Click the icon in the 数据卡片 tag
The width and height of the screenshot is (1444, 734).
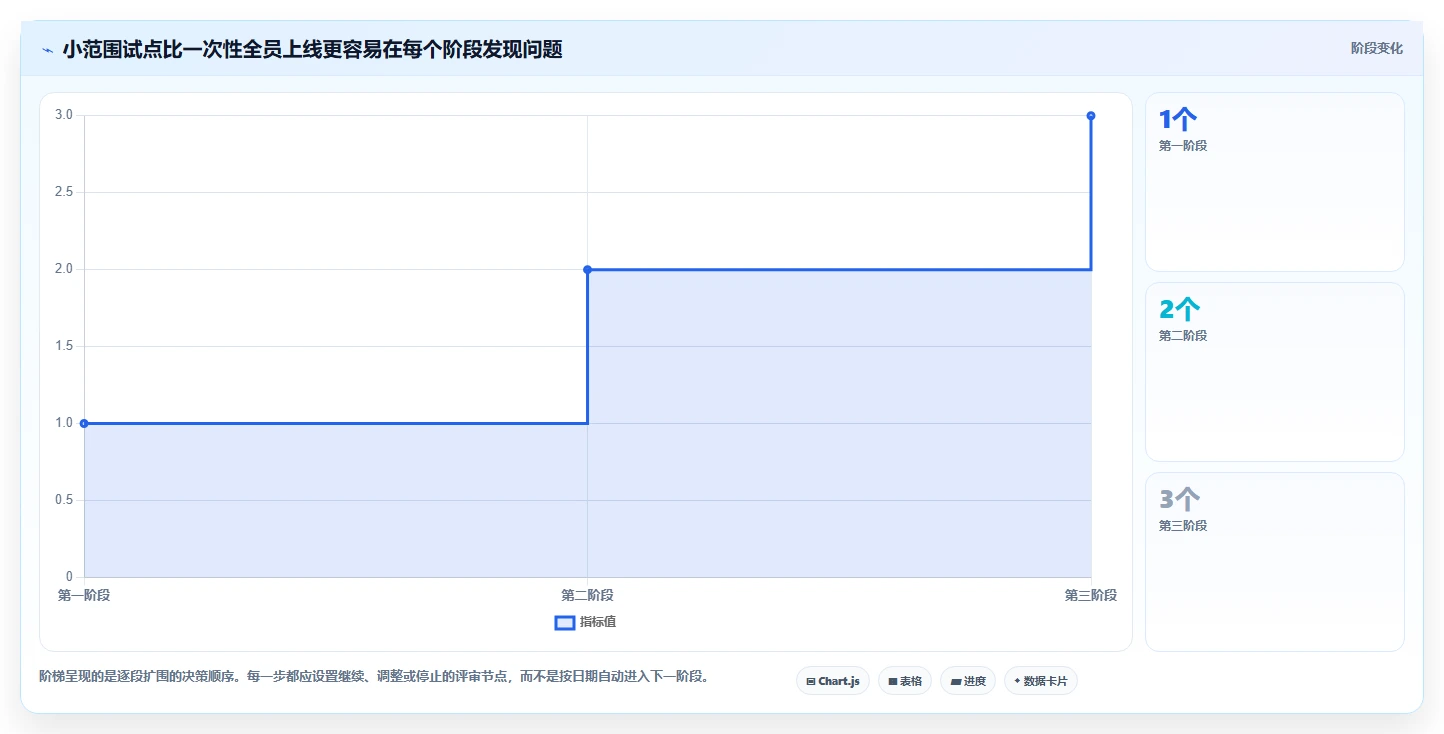click(1017, 681)
